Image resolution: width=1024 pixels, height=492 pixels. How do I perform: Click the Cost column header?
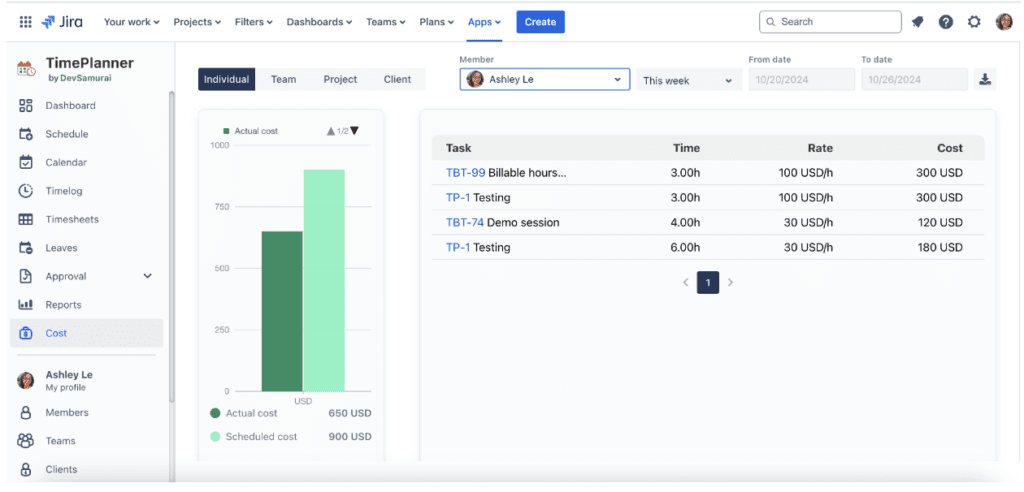pyautogui.click(x=950, y=148)
